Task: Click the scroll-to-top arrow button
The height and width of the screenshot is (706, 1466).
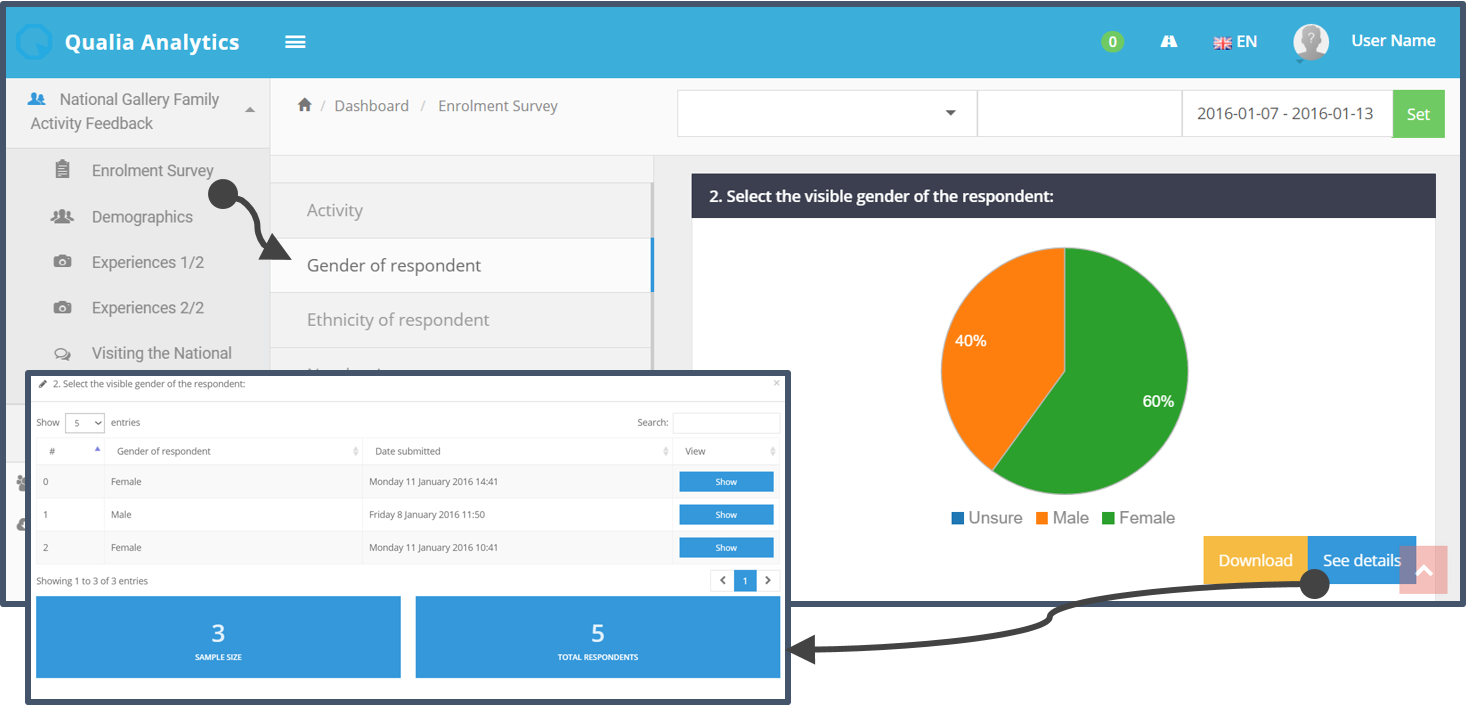Action: (1423, 570)
